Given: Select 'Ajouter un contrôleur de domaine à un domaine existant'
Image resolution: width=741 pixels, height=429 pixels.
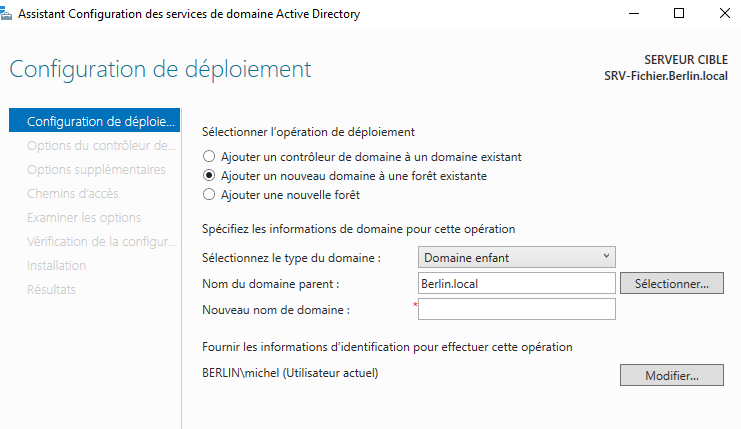Looking at the screenshot, I should 209,157.
